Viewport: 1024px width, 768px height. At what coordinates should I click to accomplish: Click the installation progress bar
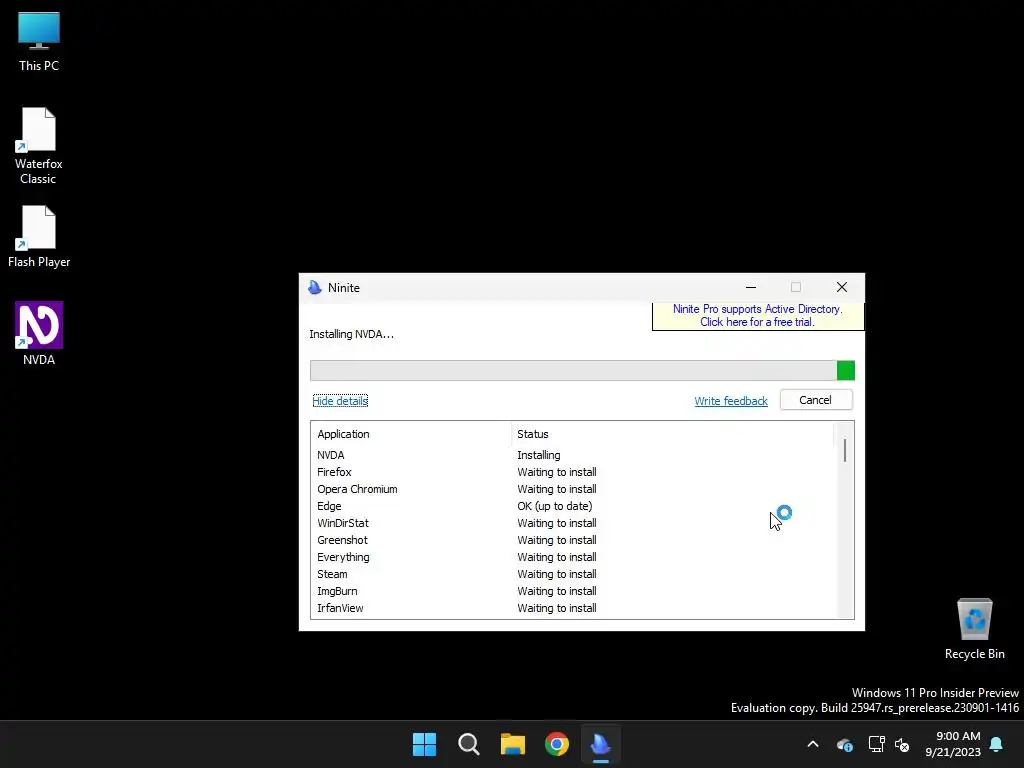coord(582,370)
